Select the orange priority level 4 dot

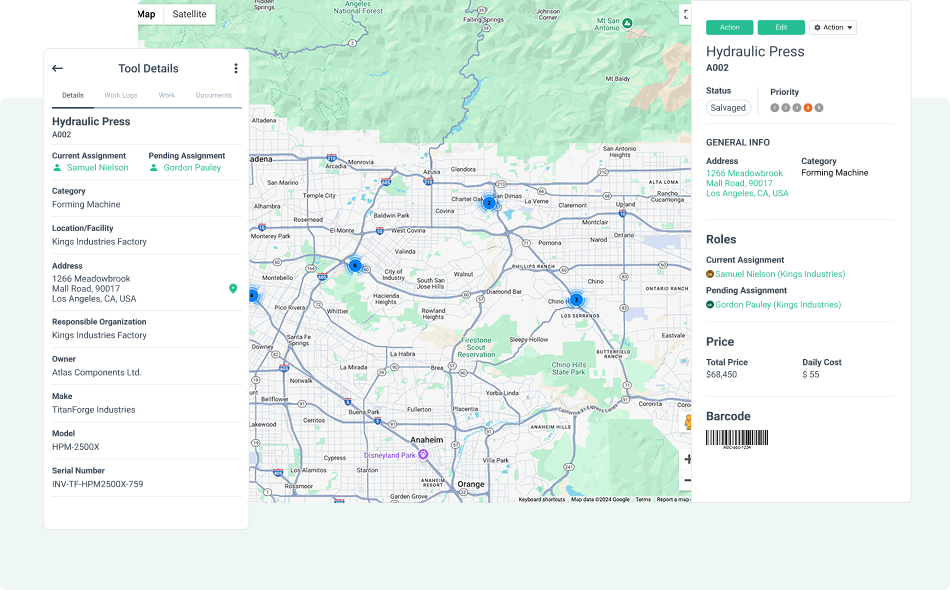pos(808,108)
